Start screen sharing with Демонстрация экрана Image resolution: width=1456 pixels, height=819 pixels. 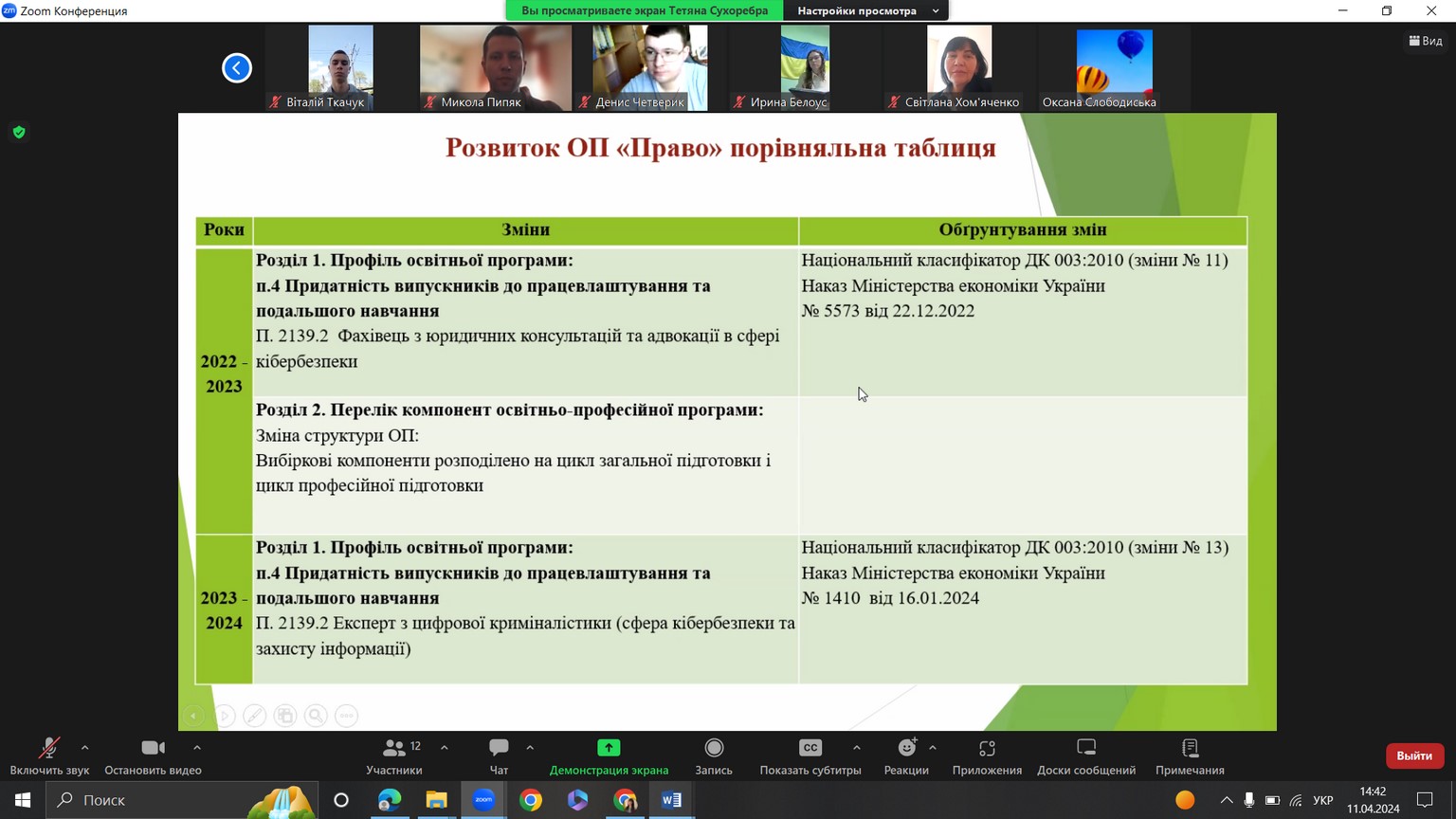[x=609, y=756]
